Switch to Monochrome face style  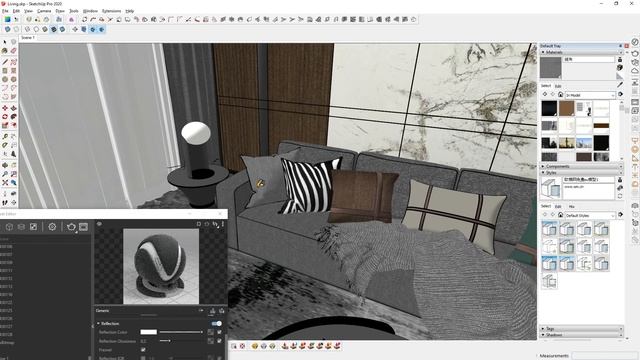pyautogui.click(x=62, y=29)
